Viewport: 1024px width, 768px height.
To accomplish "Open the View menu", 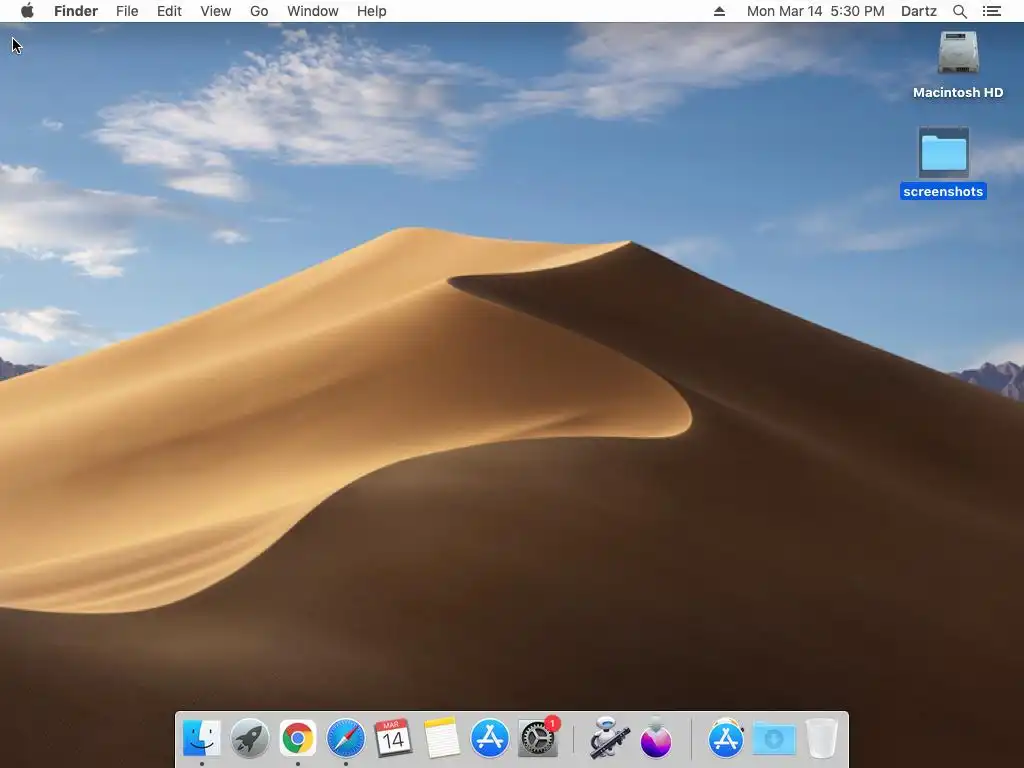I will tap(216, 11).
